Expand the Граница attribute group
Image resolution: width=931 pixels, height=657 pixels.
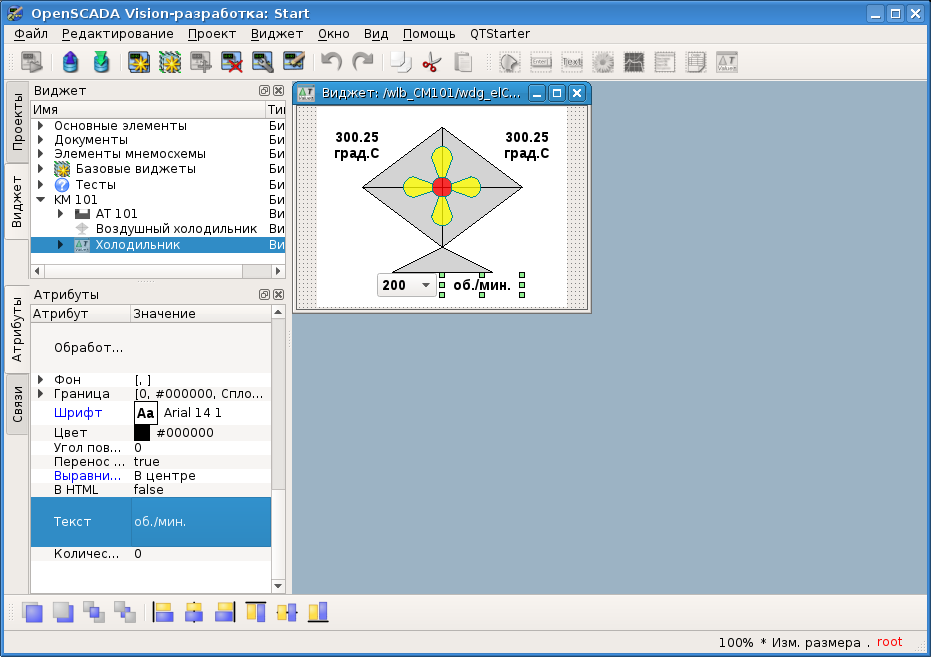pyautogui.click(x=41, y=394)
